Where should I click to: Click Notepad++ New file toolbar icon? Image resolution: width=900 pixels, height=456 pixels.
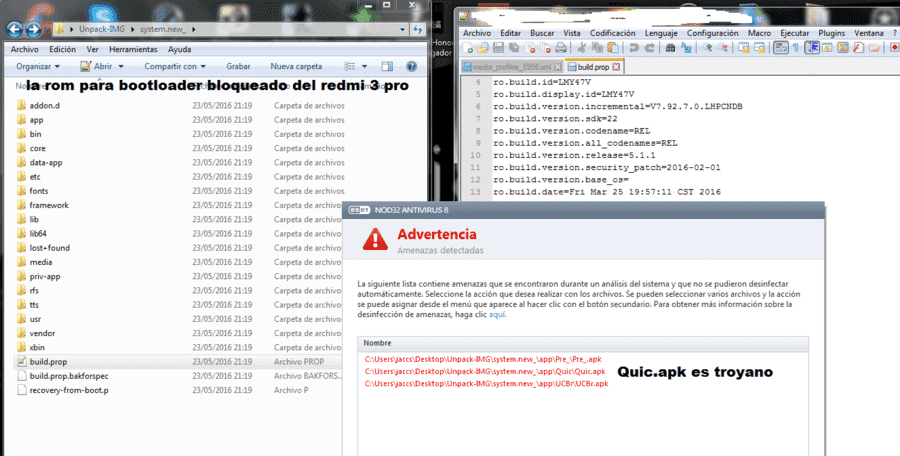[467, 48]
